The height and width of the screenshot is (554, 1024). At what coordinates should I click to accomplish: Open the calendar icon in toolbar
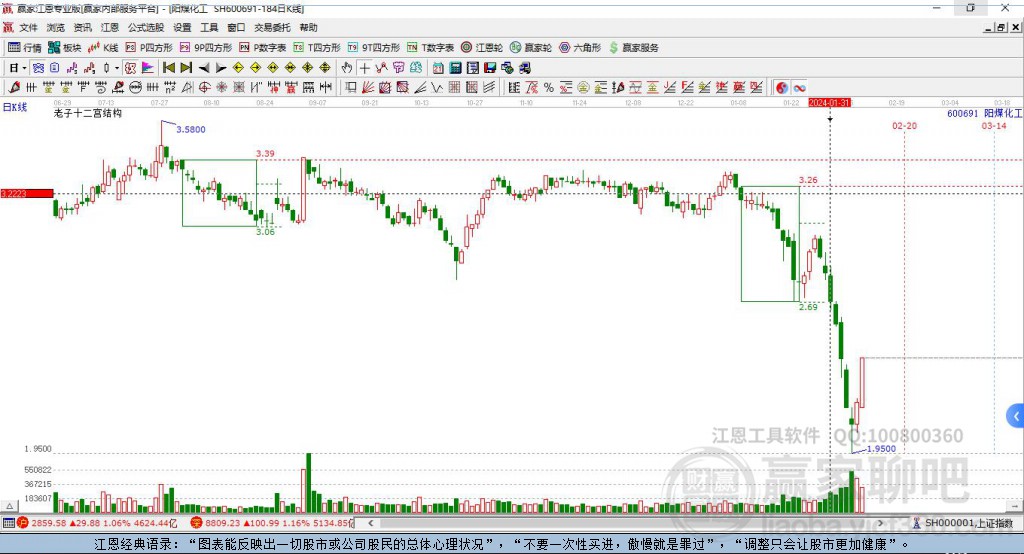coord(438,68)
